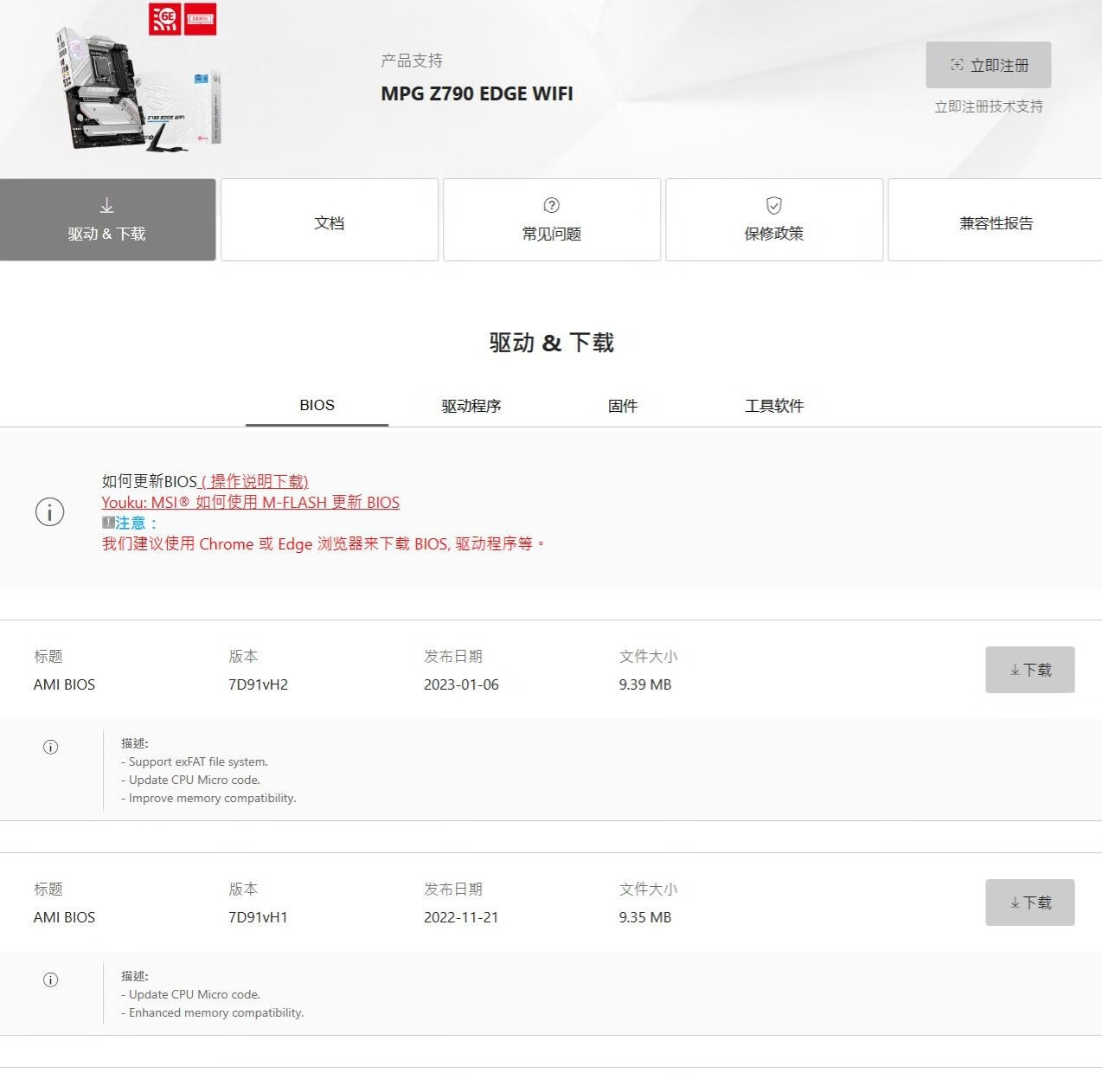The height and width of the screenshot is (1092, 1102).
Task: Click the Chrome or Edge browser recommendation text
Action: [x=324, y=543]
